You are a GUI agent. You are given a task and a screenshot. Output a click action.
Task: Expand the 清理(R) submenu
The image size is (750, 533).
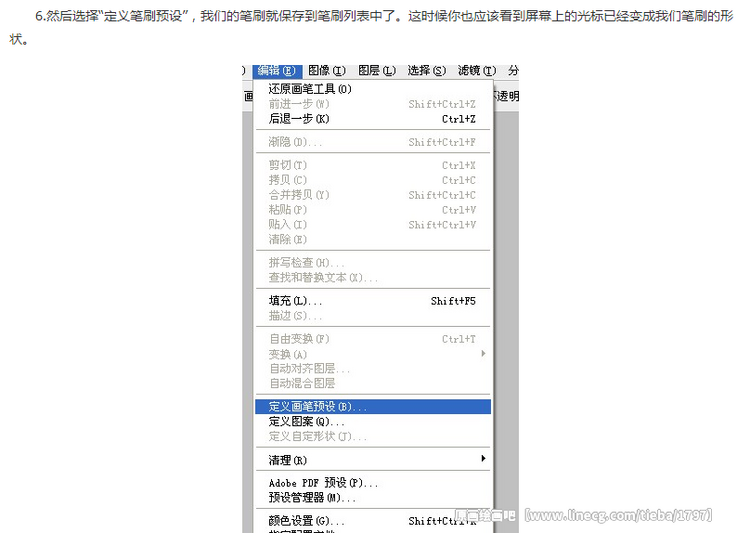(x=373, y=460)
